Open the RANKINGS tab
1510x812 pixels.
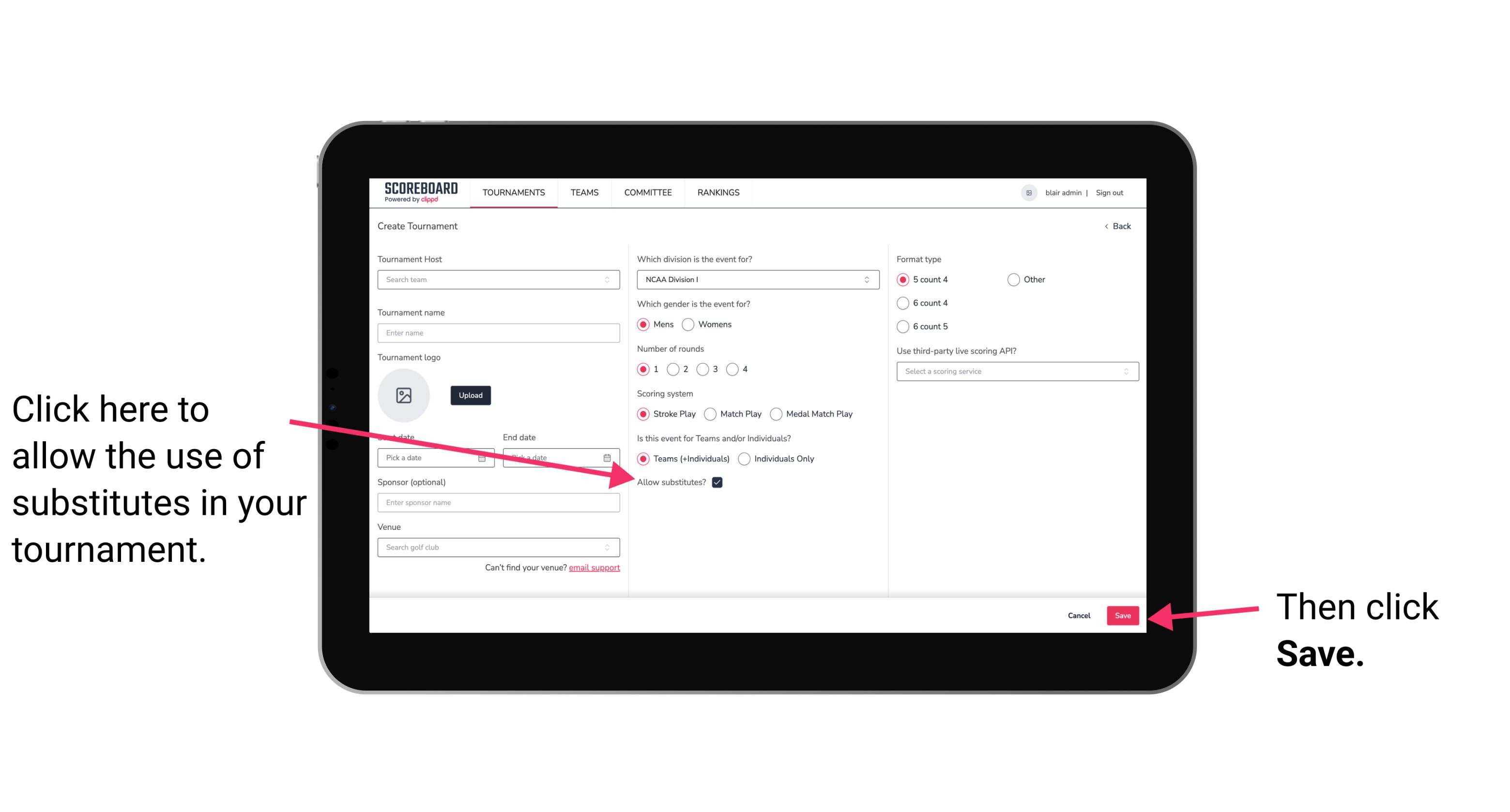point(718,193)
